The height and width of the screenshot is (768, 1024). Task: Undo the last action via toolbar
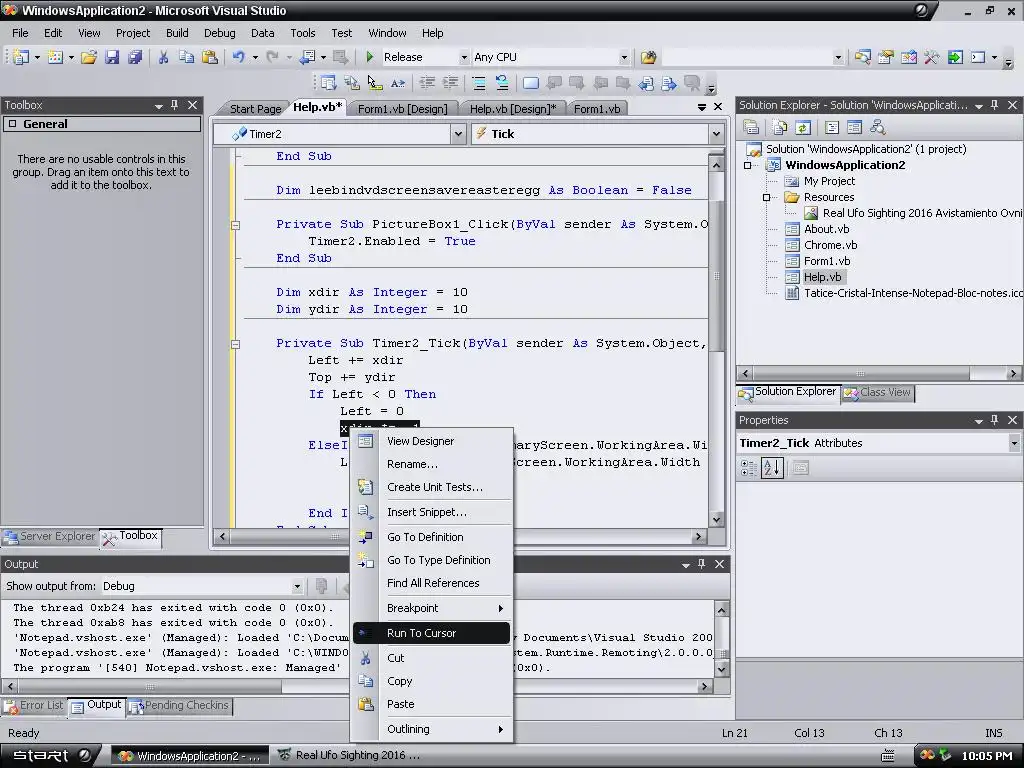(x=238, y=57)
